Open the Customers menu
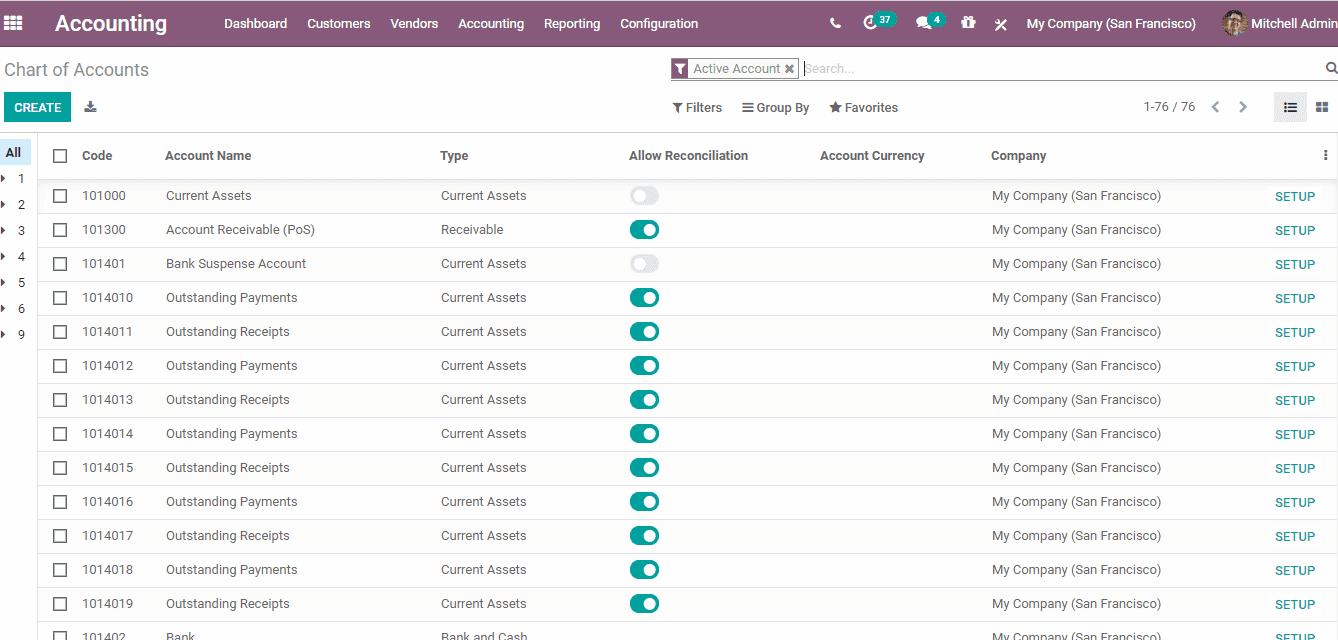 [x=339, y=23]
